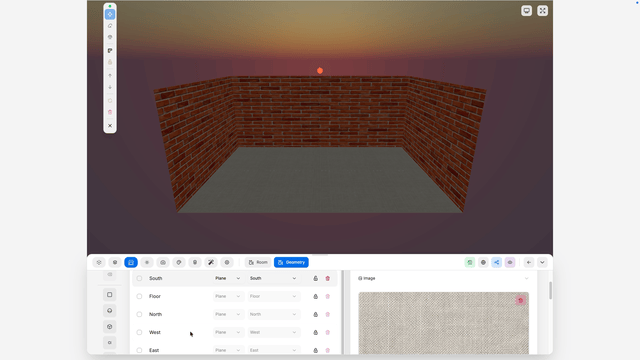Click the blue share icon
Image resolution: width=640 pixels, height=360 pixels.
tap(496, 262)
